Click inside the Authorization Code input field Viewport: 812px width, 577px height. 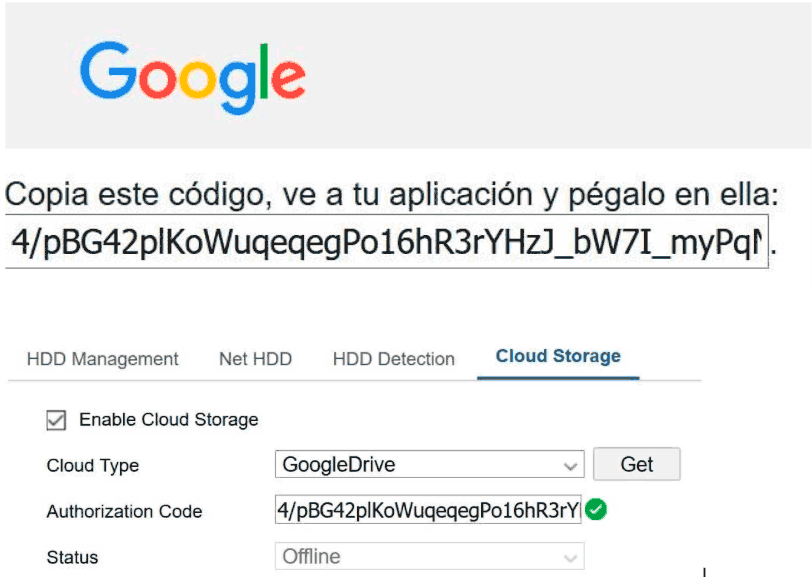[x=428, y=511]
